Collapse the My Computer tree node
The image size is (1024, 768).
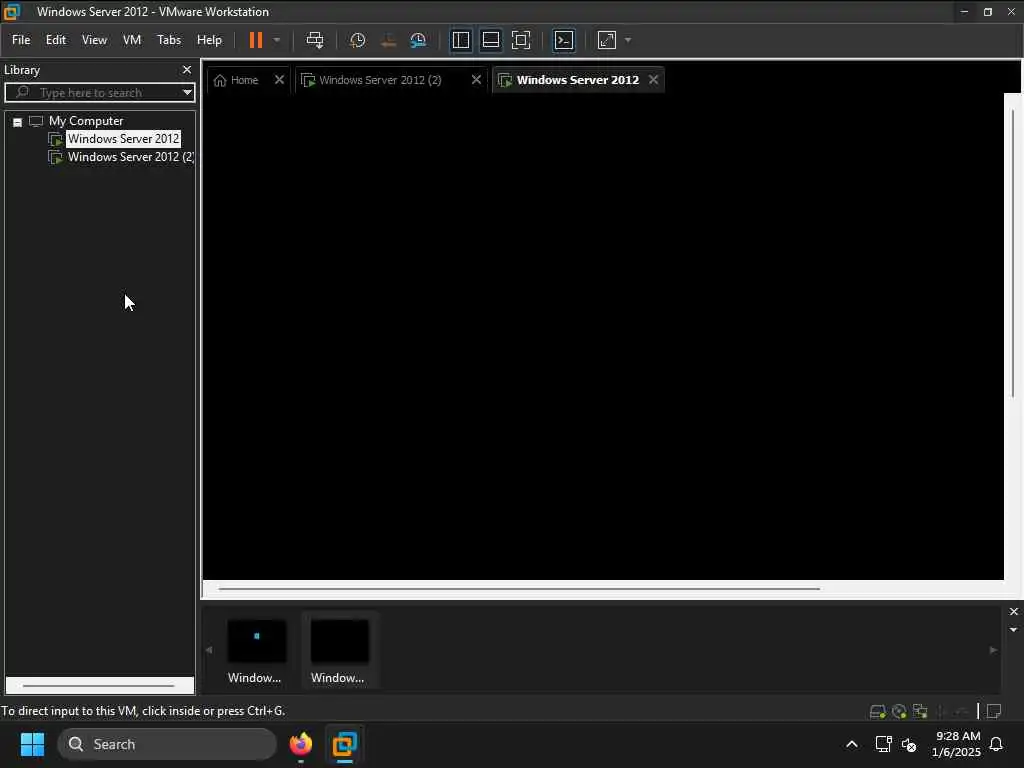click(18, 122)
